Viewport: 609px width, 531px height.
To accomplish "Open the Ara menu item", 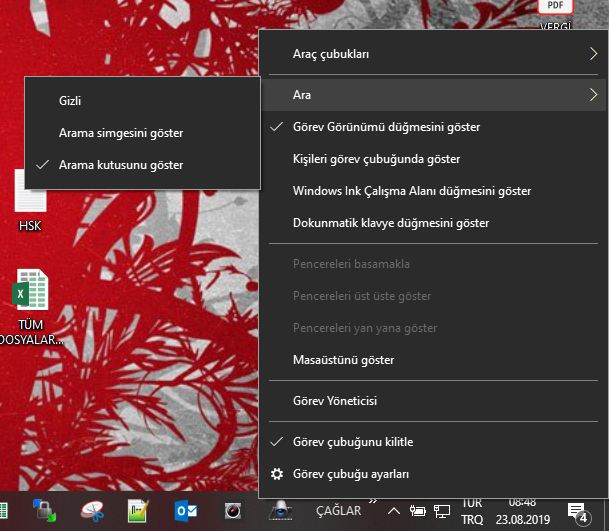I will click(433, 95).
